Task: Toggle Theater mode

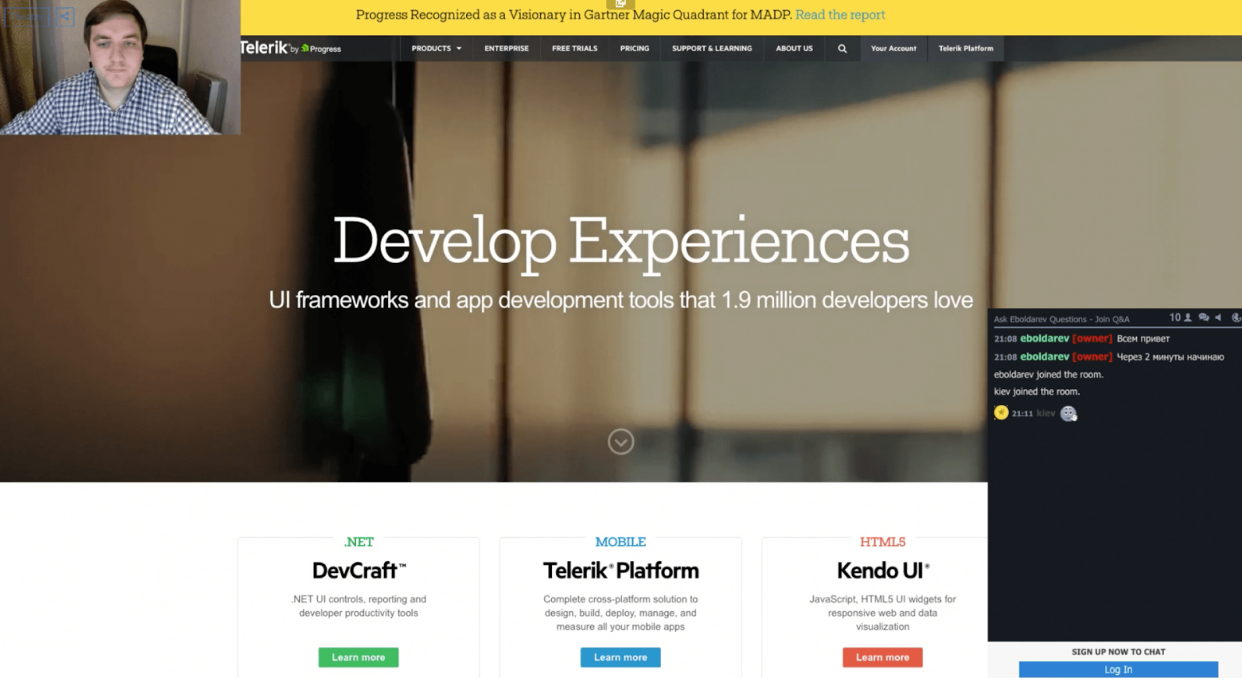Action: pos(26,17)
